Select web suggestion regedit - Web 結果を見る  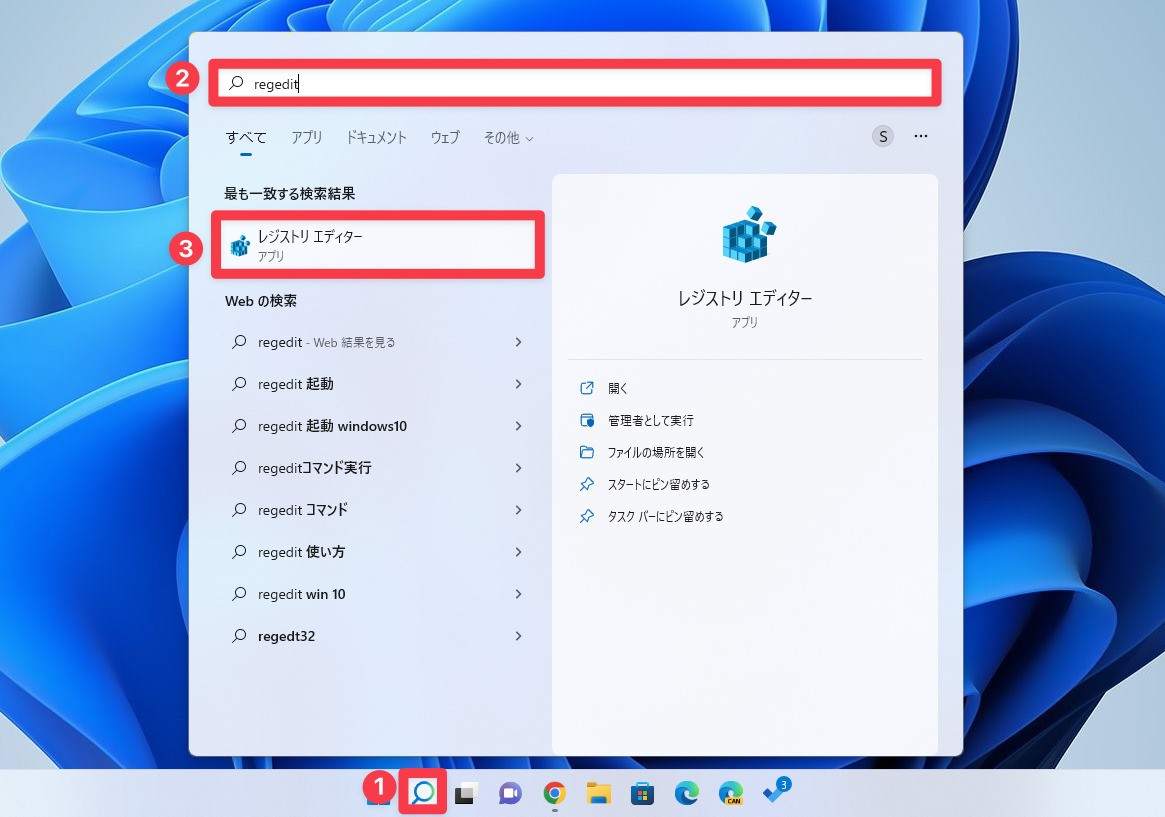tap(377, 342)
